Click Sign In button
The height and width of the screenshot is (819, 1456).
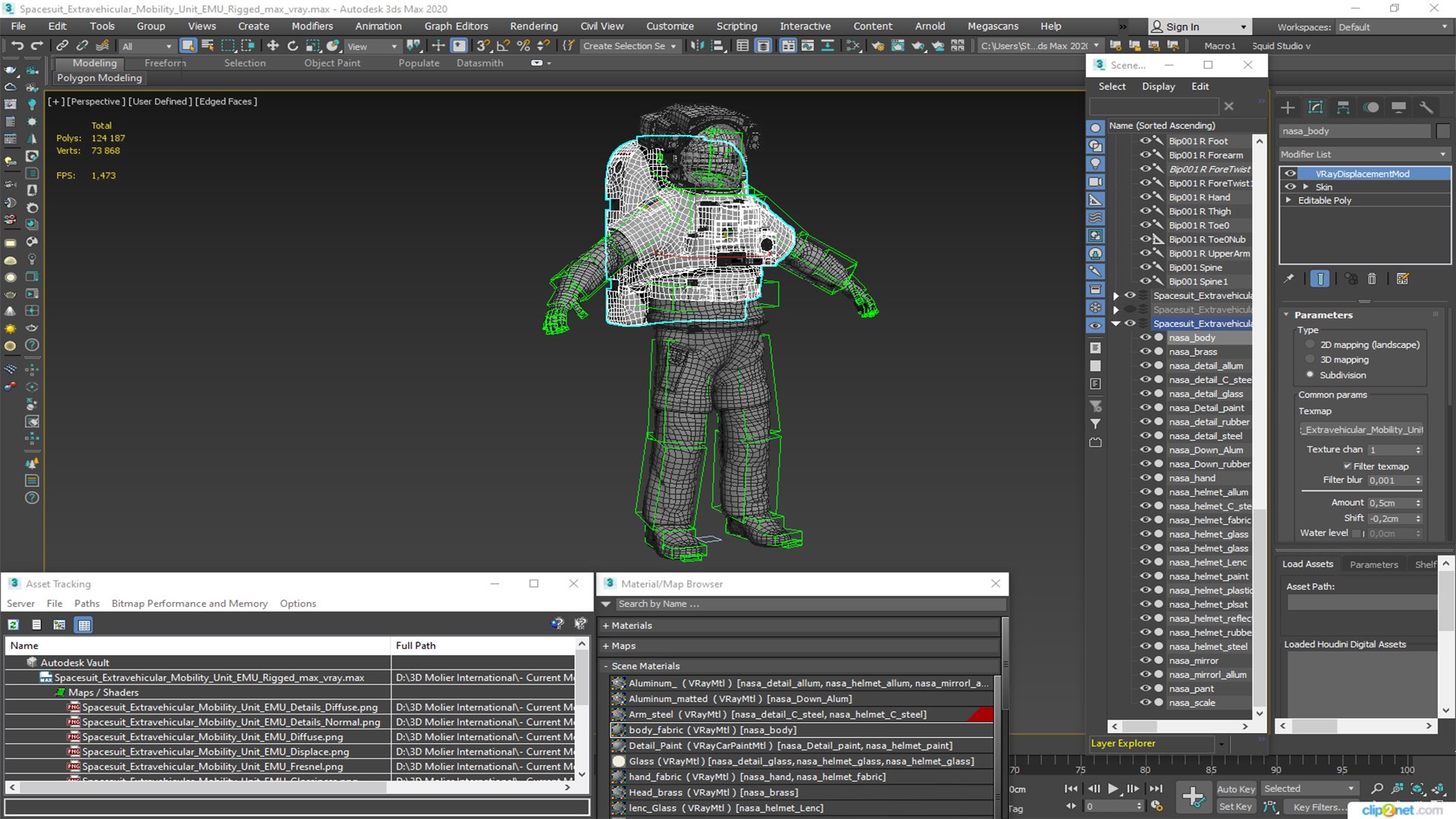tap(1198, 27)
